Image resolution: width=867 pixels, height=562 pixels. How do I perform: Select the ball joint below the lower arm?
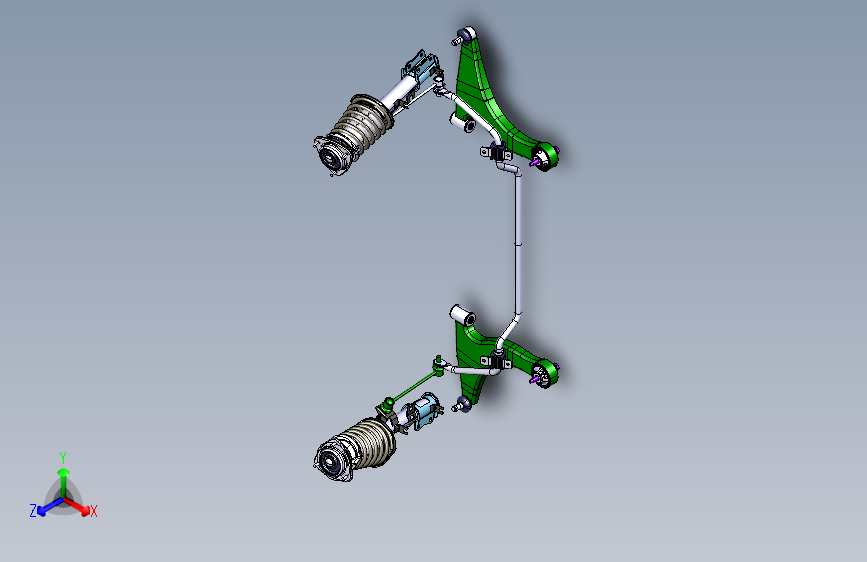pyautogui.click(x=462, y=405)
